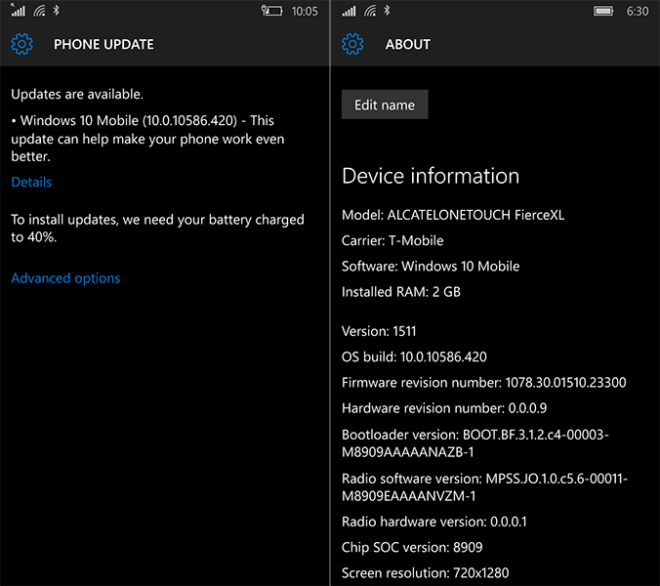Select Carrier: T-Mobile line

point(392,241)
